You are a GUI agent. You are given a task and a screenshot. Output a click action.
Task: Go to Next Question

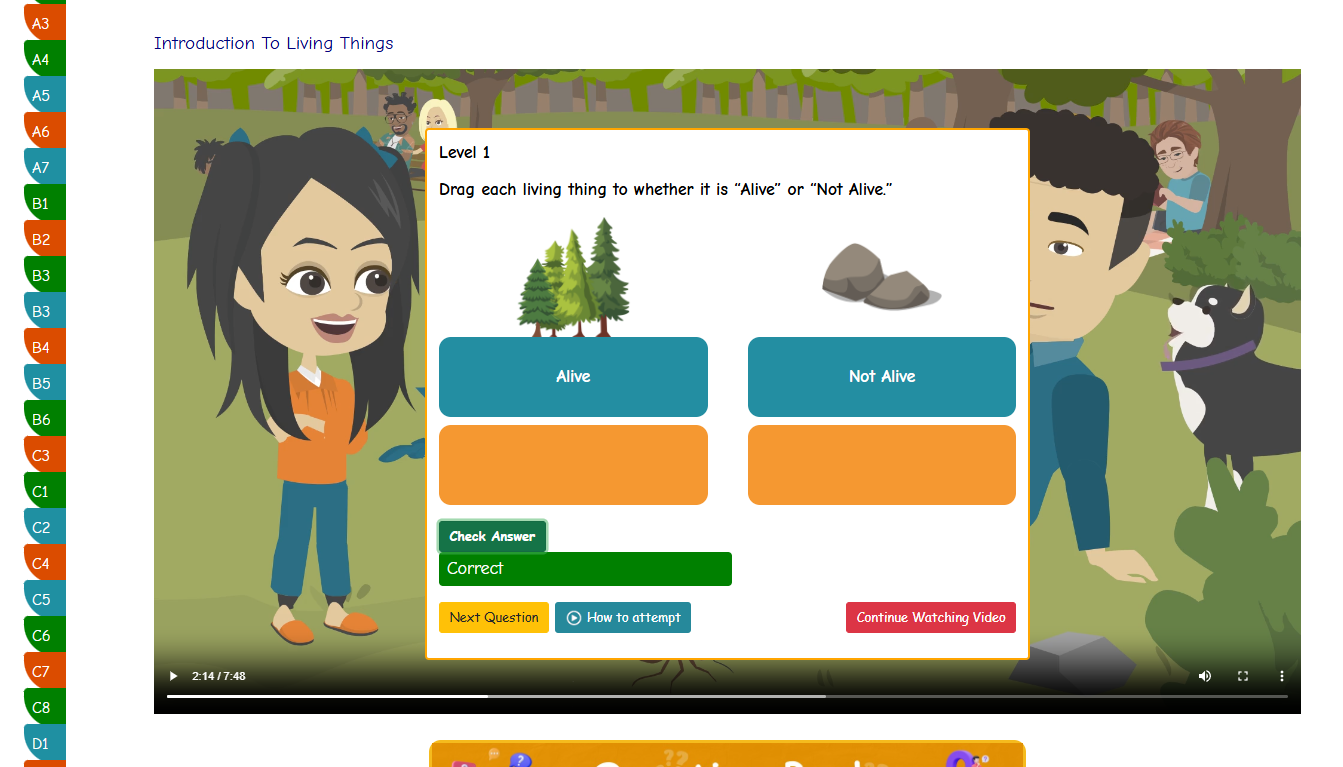pyautogui.click(x=494, y=618)
